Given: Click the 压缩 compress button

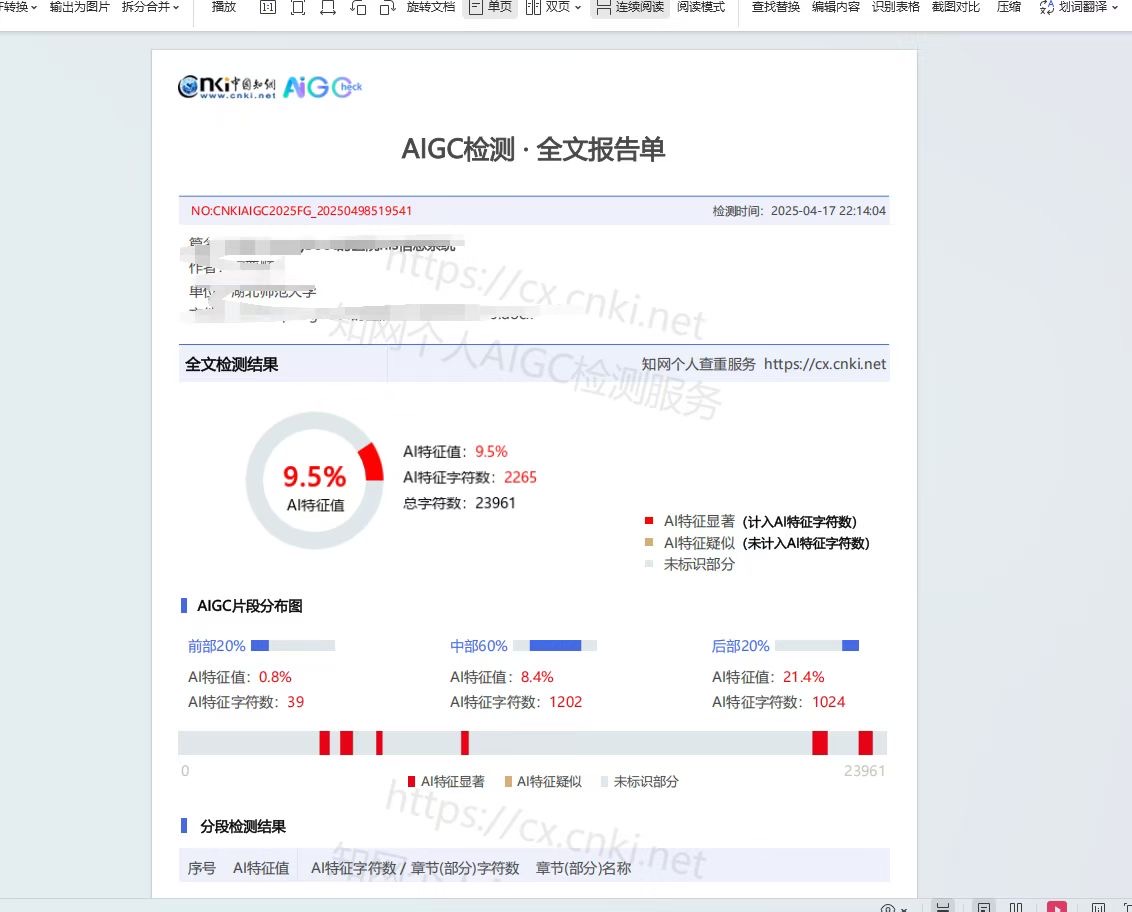Looking at the screenshot, I should tap(1008, 8).
